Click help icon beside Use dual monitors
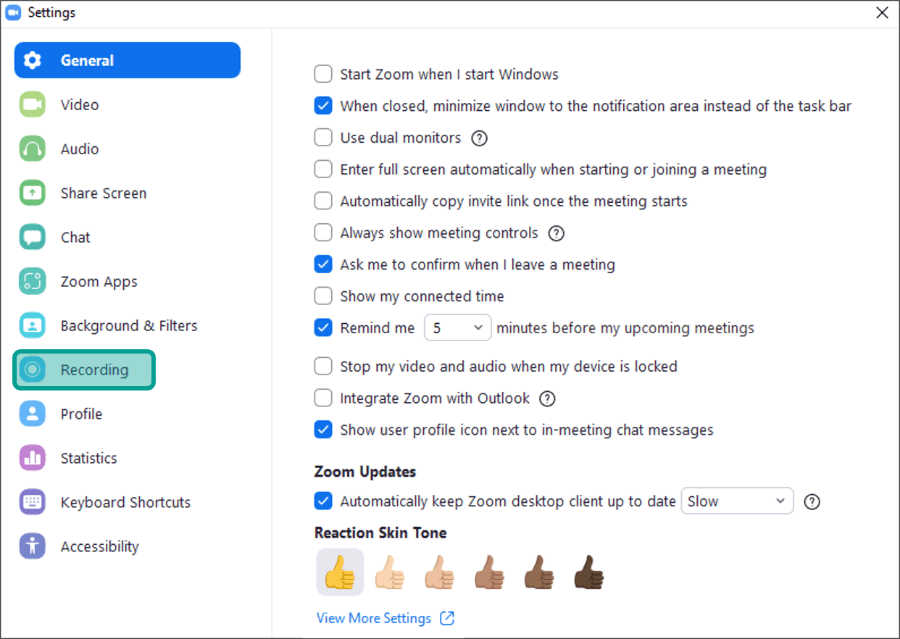 479,138
